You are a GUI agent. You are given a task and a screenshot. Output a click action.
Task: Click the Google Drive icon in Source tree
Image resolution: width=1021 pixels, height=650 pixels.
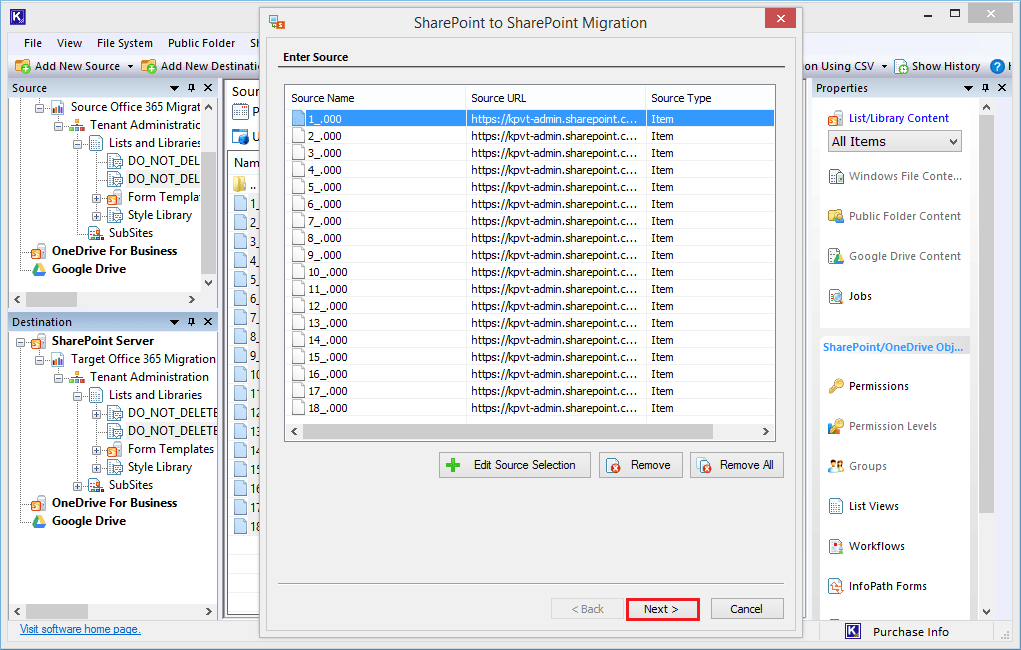39,269
